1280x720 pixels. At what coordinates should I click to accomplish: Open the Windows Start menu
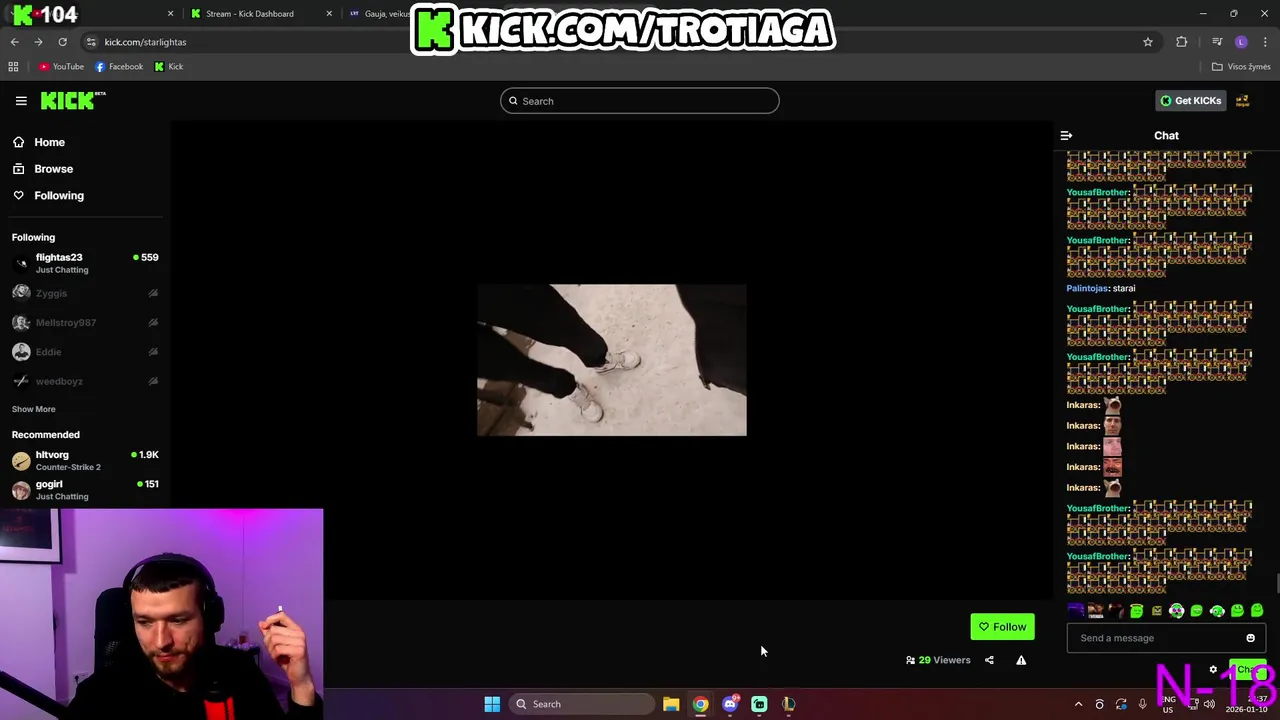click(x=492, y=704)
